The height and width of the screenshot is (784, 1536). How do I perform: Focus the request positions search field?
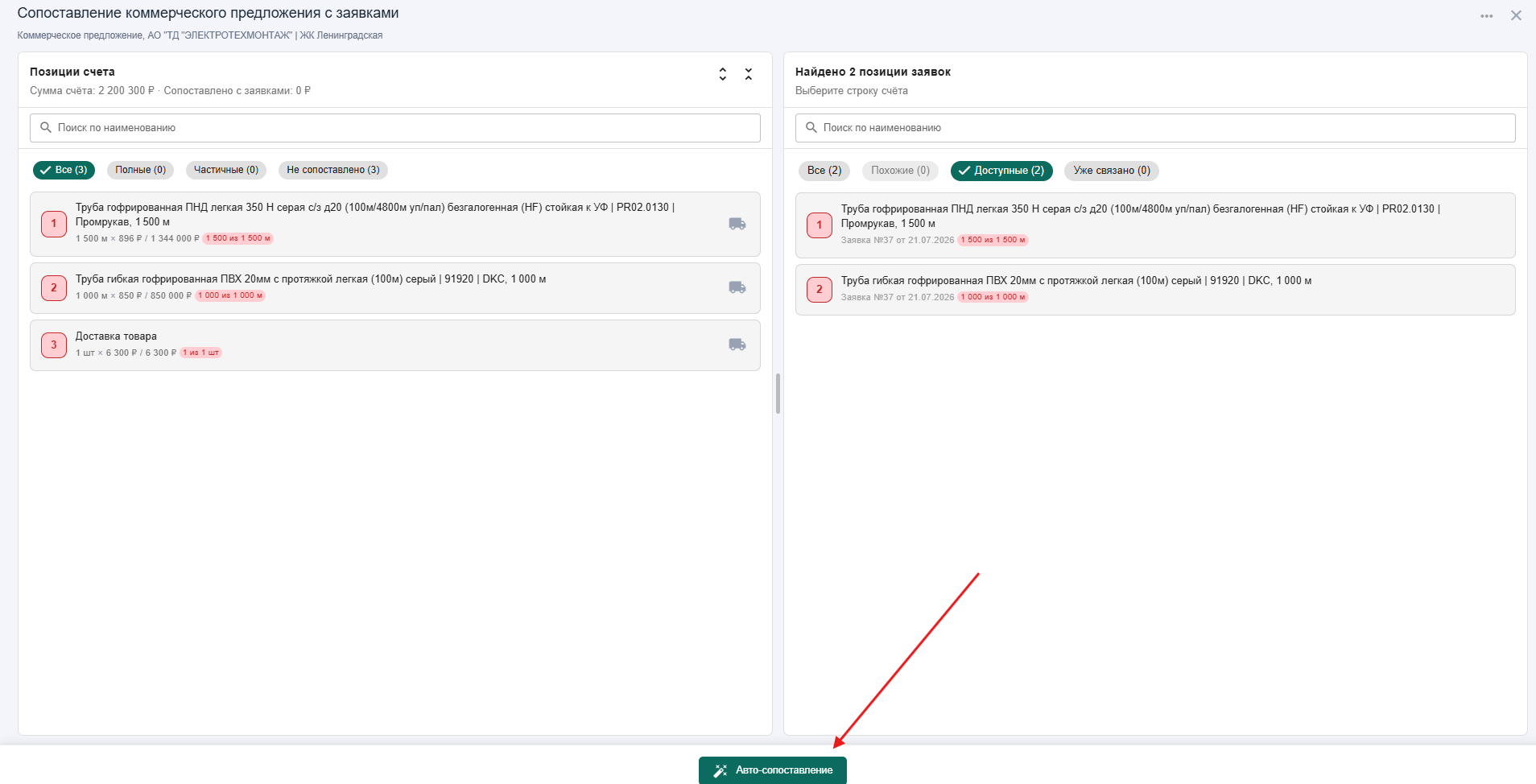(x=1155, y=128)
